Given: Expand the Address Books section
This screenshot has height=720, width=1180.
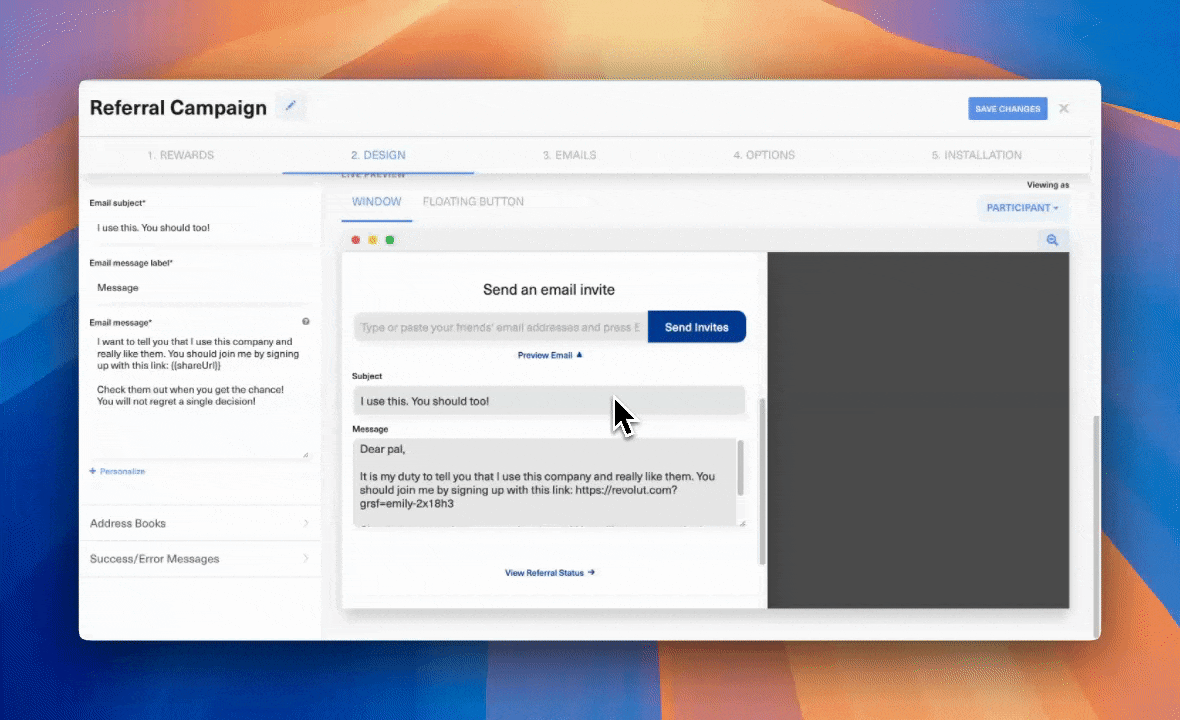Looking at the screenshot, I should click(200, 523).
